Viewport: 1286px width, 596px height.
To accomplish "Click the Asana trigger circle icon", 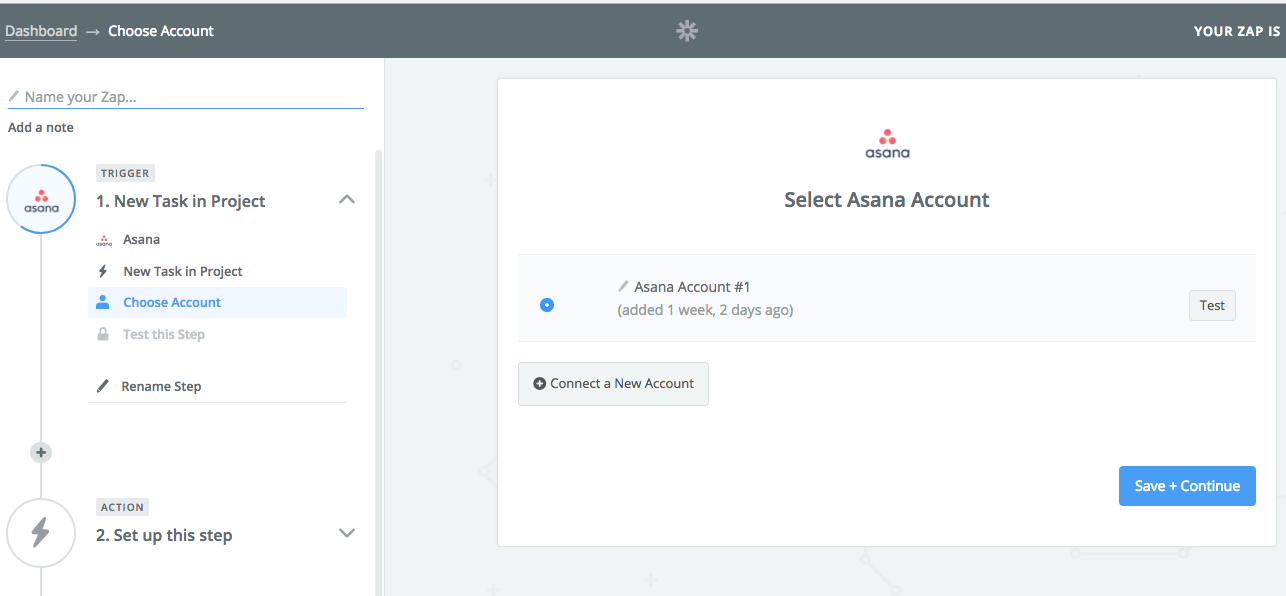I will (x=41, y=199).
